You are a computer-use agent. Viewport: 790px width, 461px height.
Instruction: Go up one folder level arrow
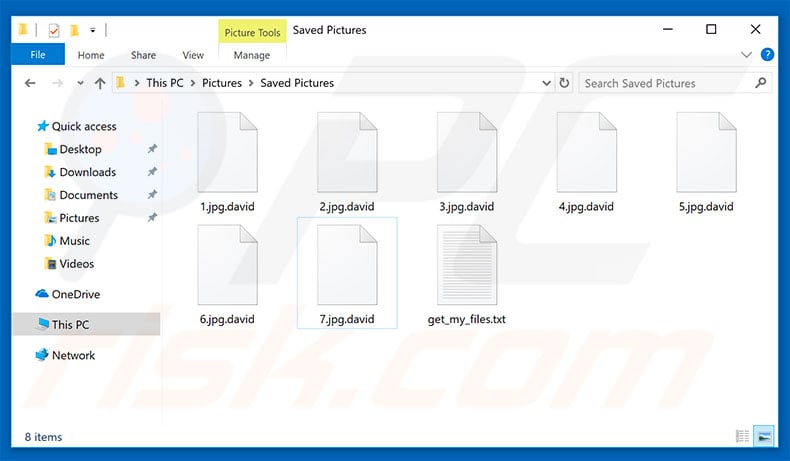point(100,83)
